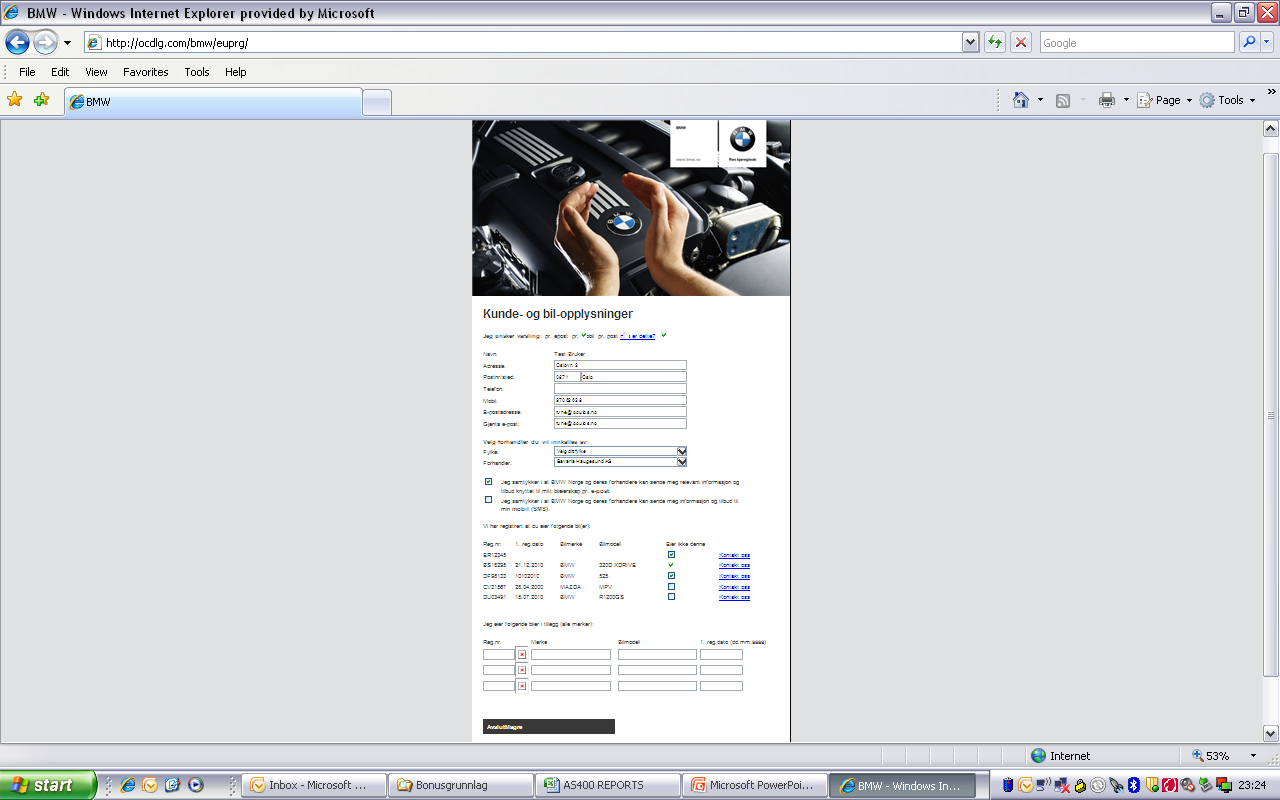The width and height of the screenshot is (1280, 800).
Task: Click the Google search box
Action: (x=1136, y=42)
